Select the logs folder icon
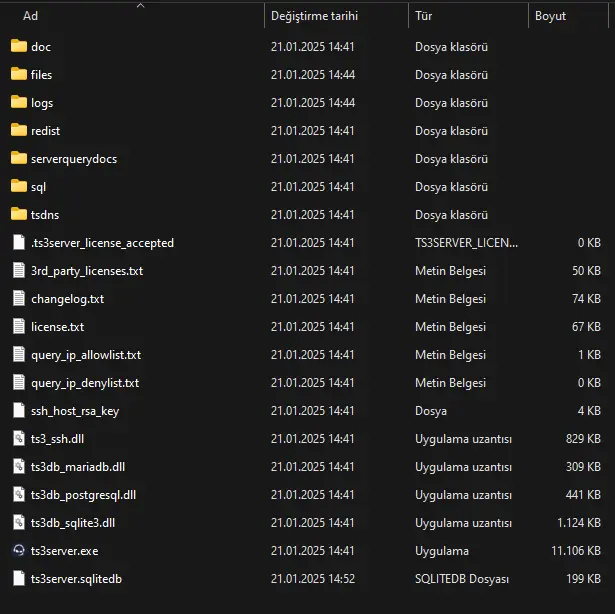The image size is (615, 614). point(19,102)
